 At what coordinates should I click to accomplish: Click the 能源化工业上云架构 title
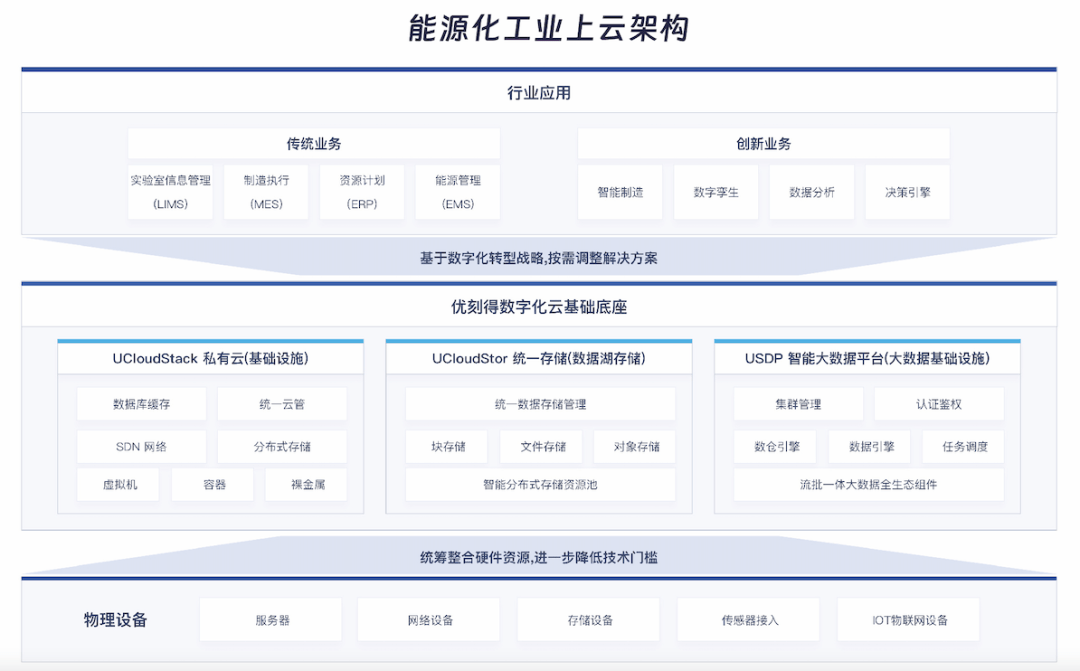(548, 29)
